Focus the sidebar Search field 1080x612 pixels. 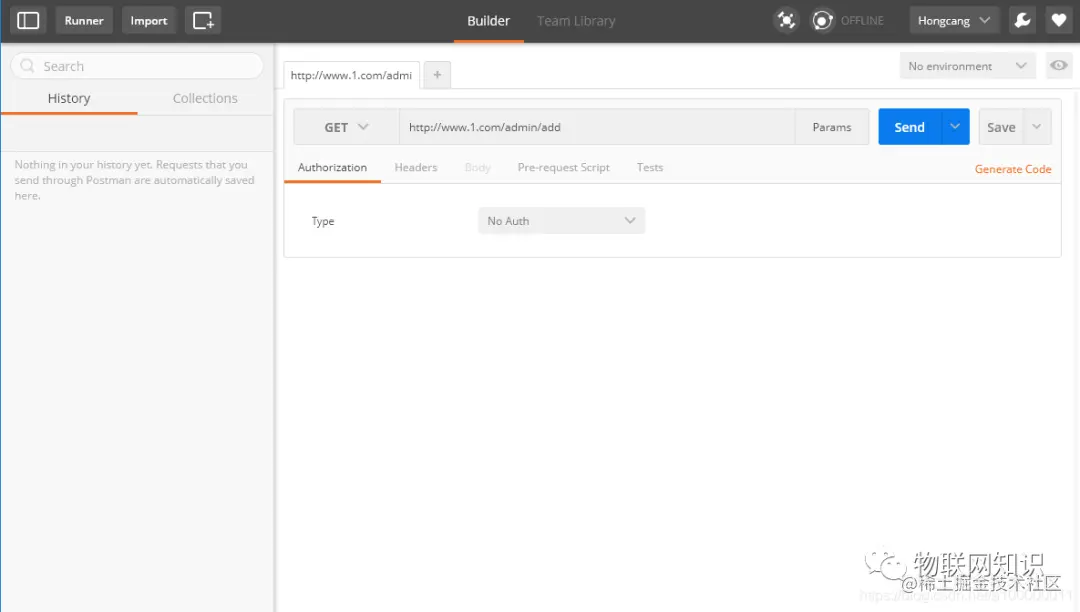(x=137, y=66)
